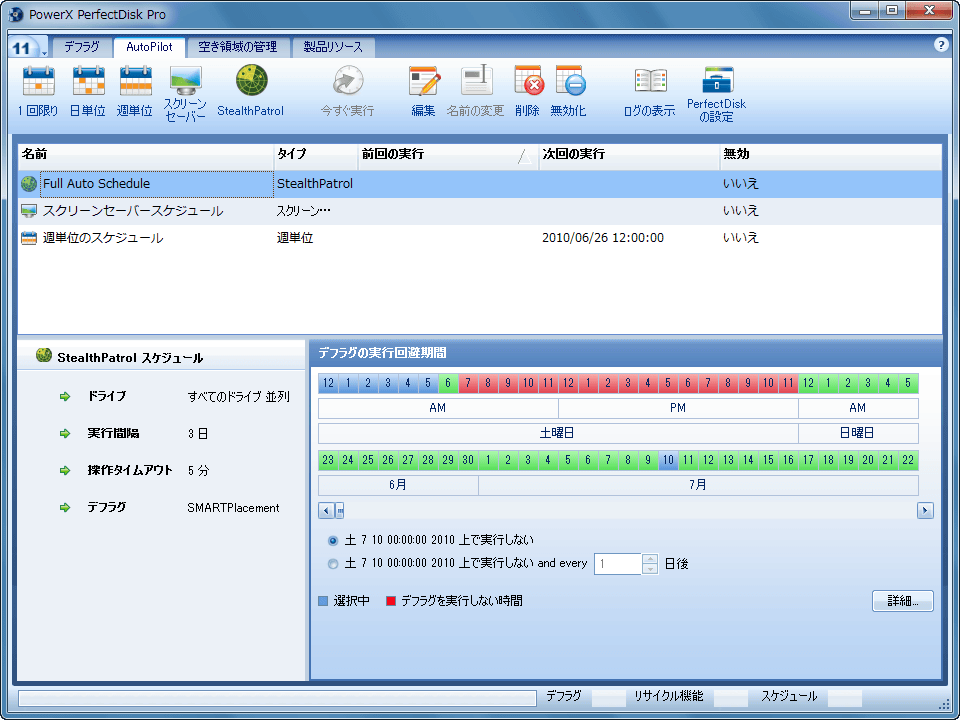The height and width of the screenshot is (720, 960).
Task: Click the 削除 delete icon
Action: 527,91
